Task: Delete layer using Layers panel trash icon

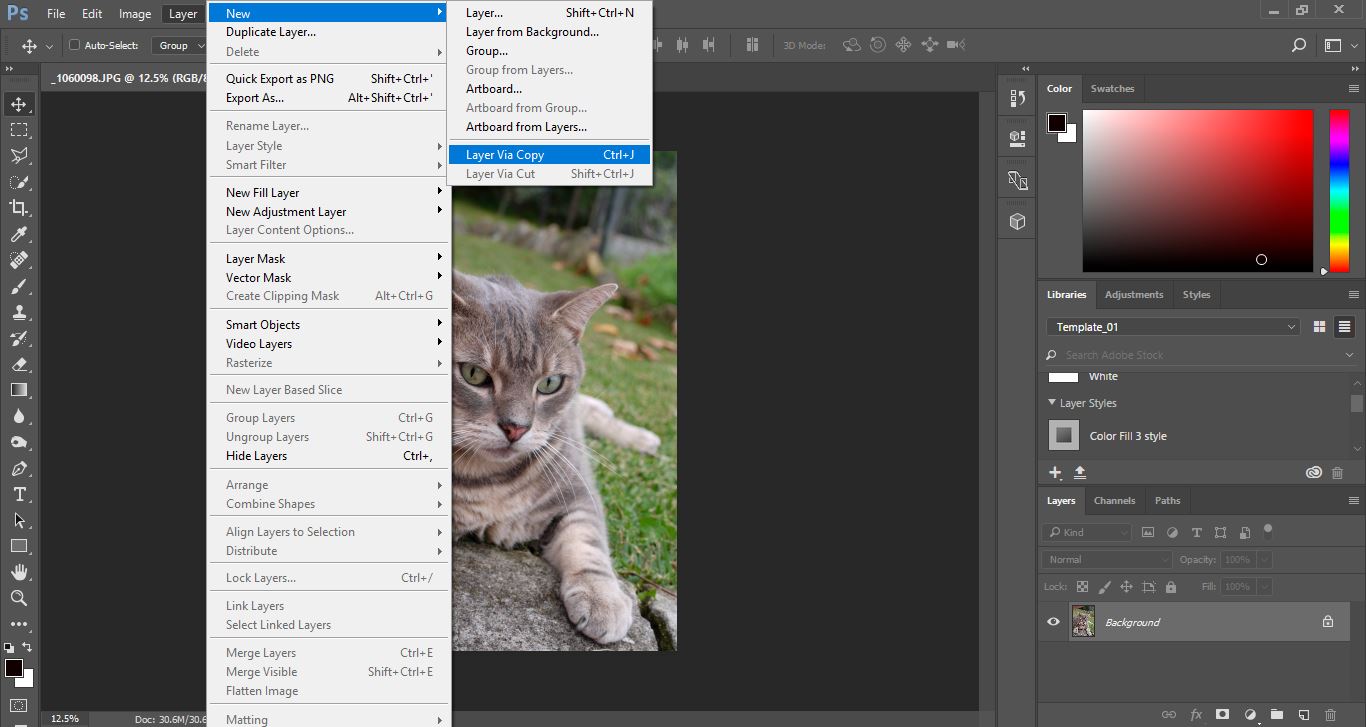Action: tap(1330, 714)
